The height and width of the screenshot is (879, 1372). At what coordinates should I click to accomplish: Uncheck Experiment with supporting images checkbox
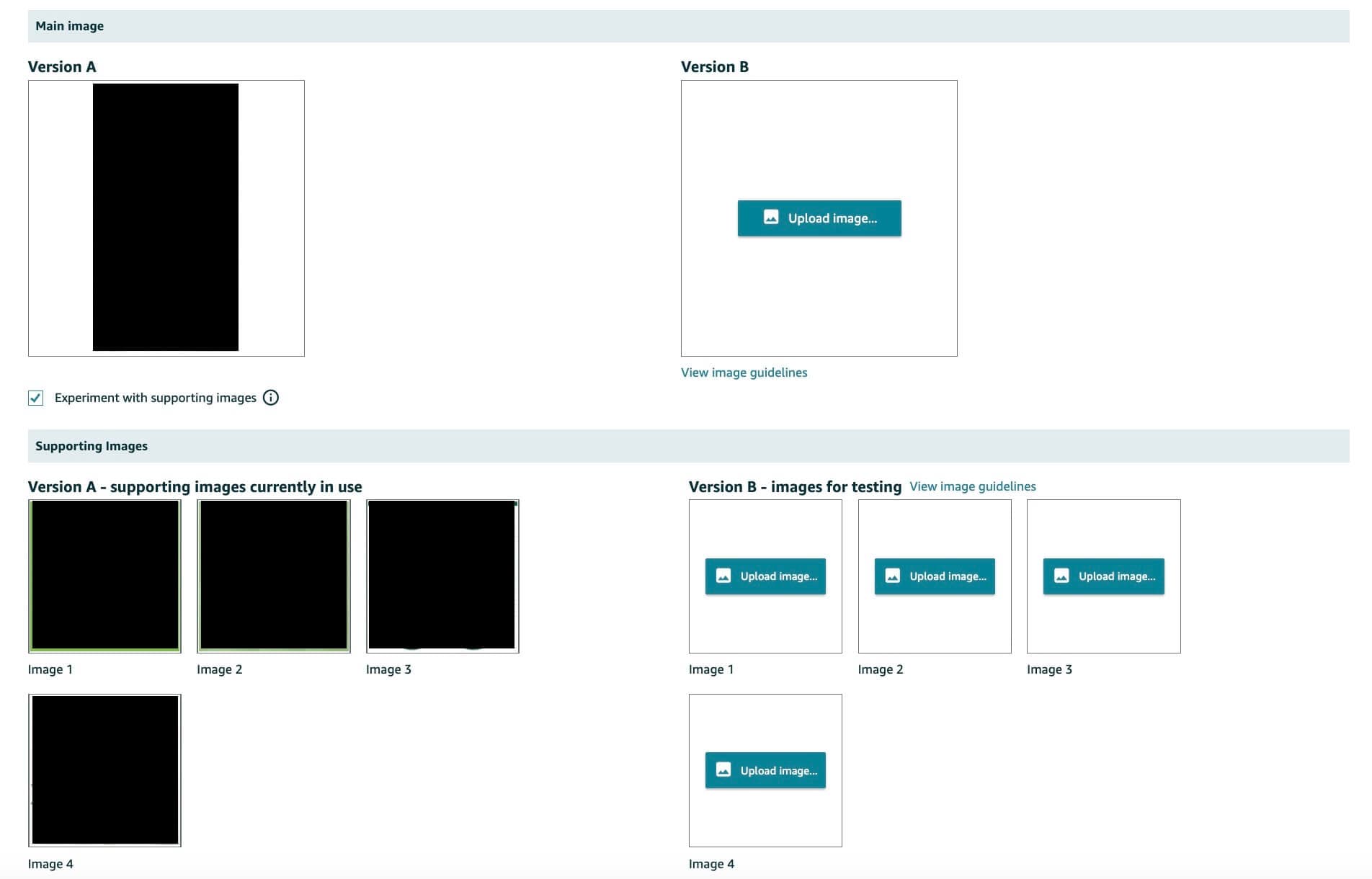click(x=36, y=398)
